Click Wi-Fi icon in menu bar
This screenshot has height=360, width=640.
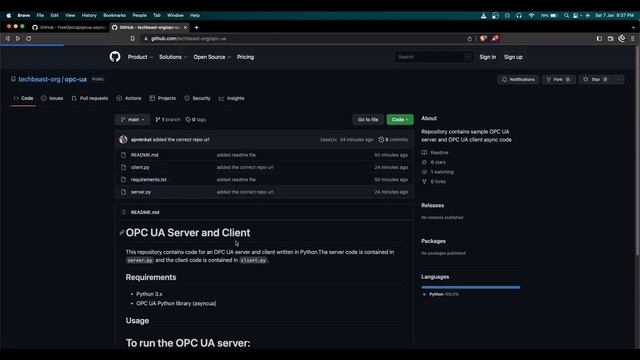[x=531, y=16]
